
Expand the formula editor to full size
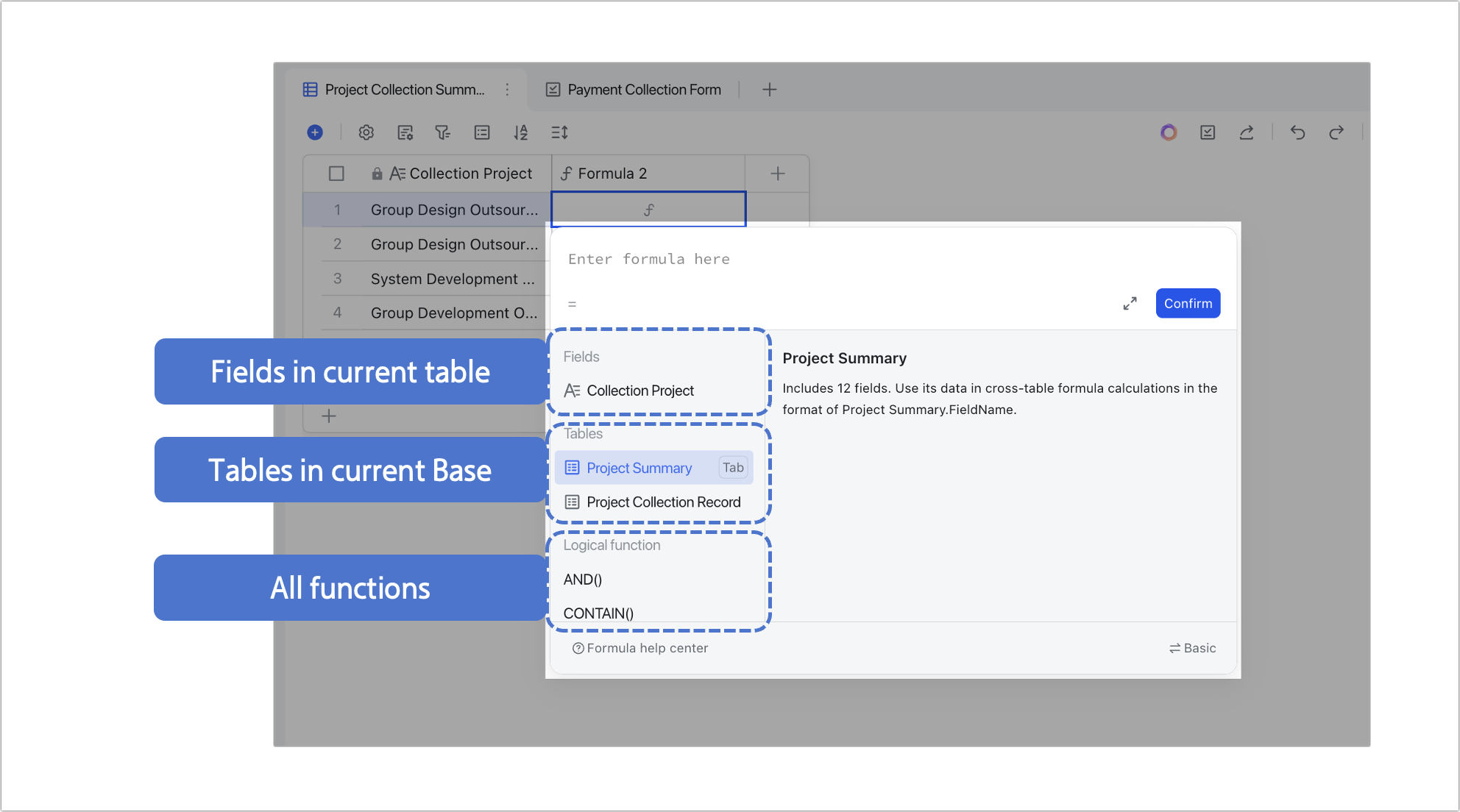pyautogui.click(x=1130, y=304)
